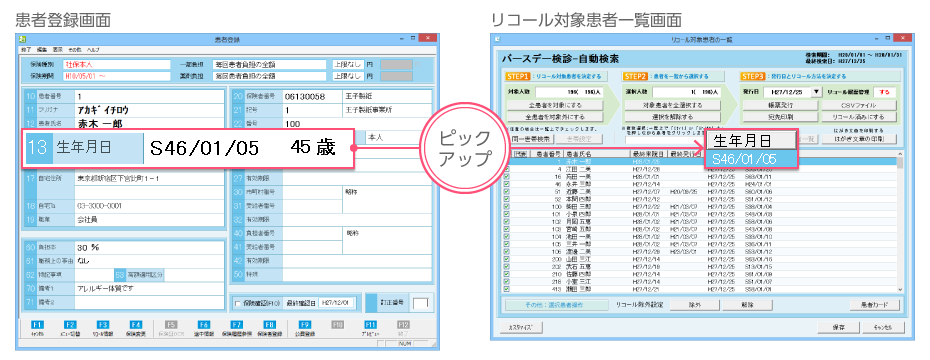Toggle checkbox for patient 4 江田 二美

506,170
